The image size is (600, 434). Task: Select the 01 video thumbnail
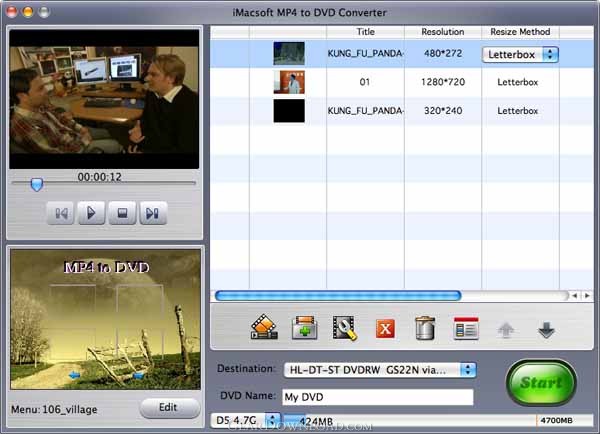[289, 82]
